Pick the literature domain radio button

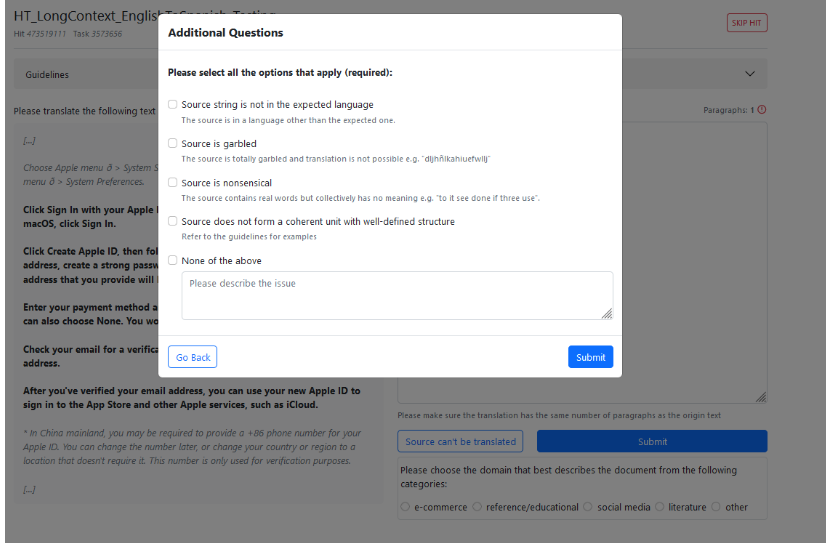pos(659,507)
